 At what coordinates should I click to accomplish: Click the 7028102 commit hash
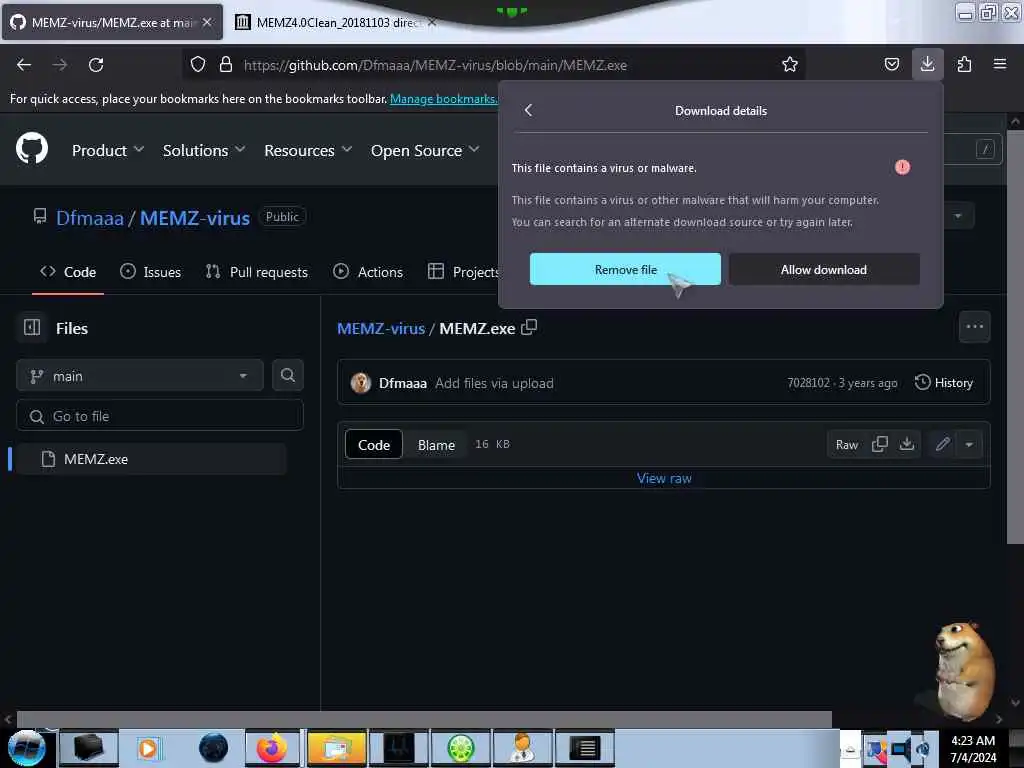tap(808, 383)
